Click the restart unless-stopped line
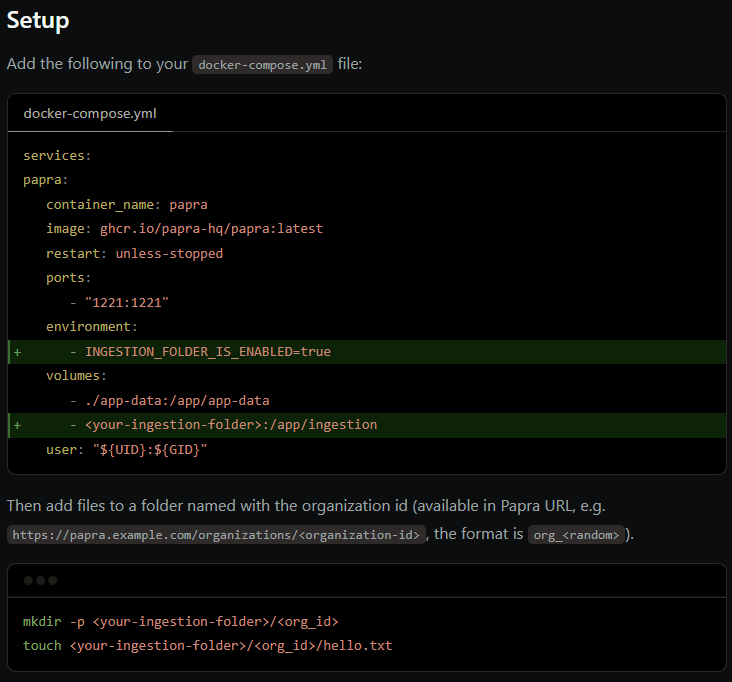Viewport: 732px width, 682px height. (134, 253)
